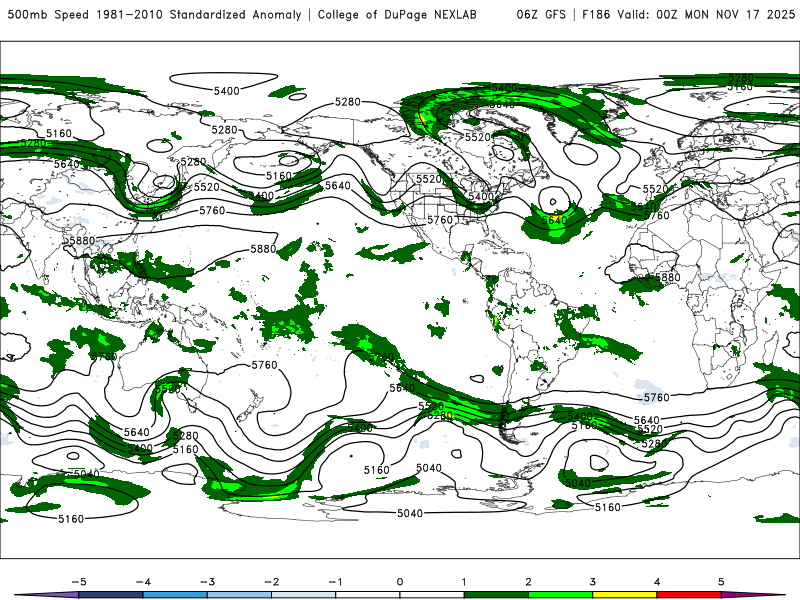Screen dimensions: 800x600
Task: Click the '5040' label along the bottom Antarctic contour
Action: [x=410, y=513]
